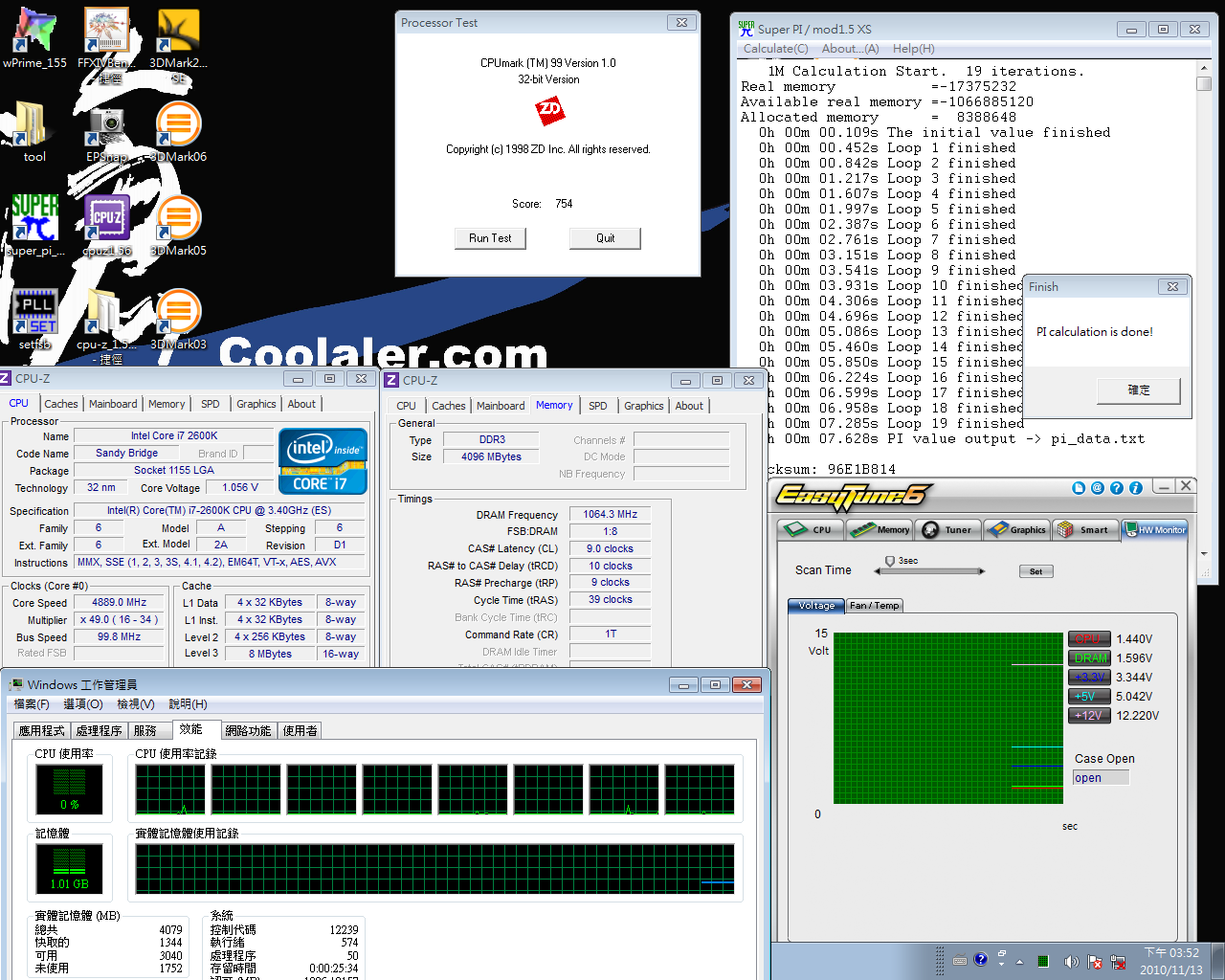Click 確定 in the Finish dialog

1139,390
